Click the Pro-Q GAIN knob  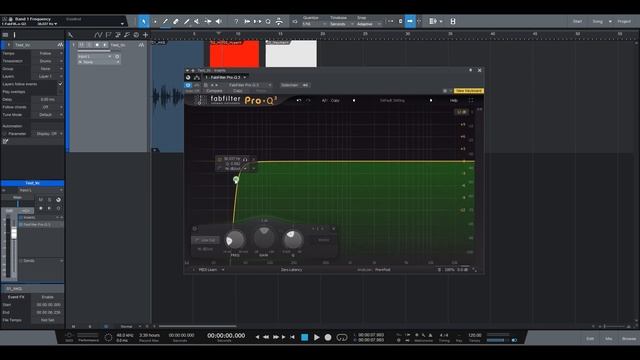pyautogui.click(x=264, y=237)
